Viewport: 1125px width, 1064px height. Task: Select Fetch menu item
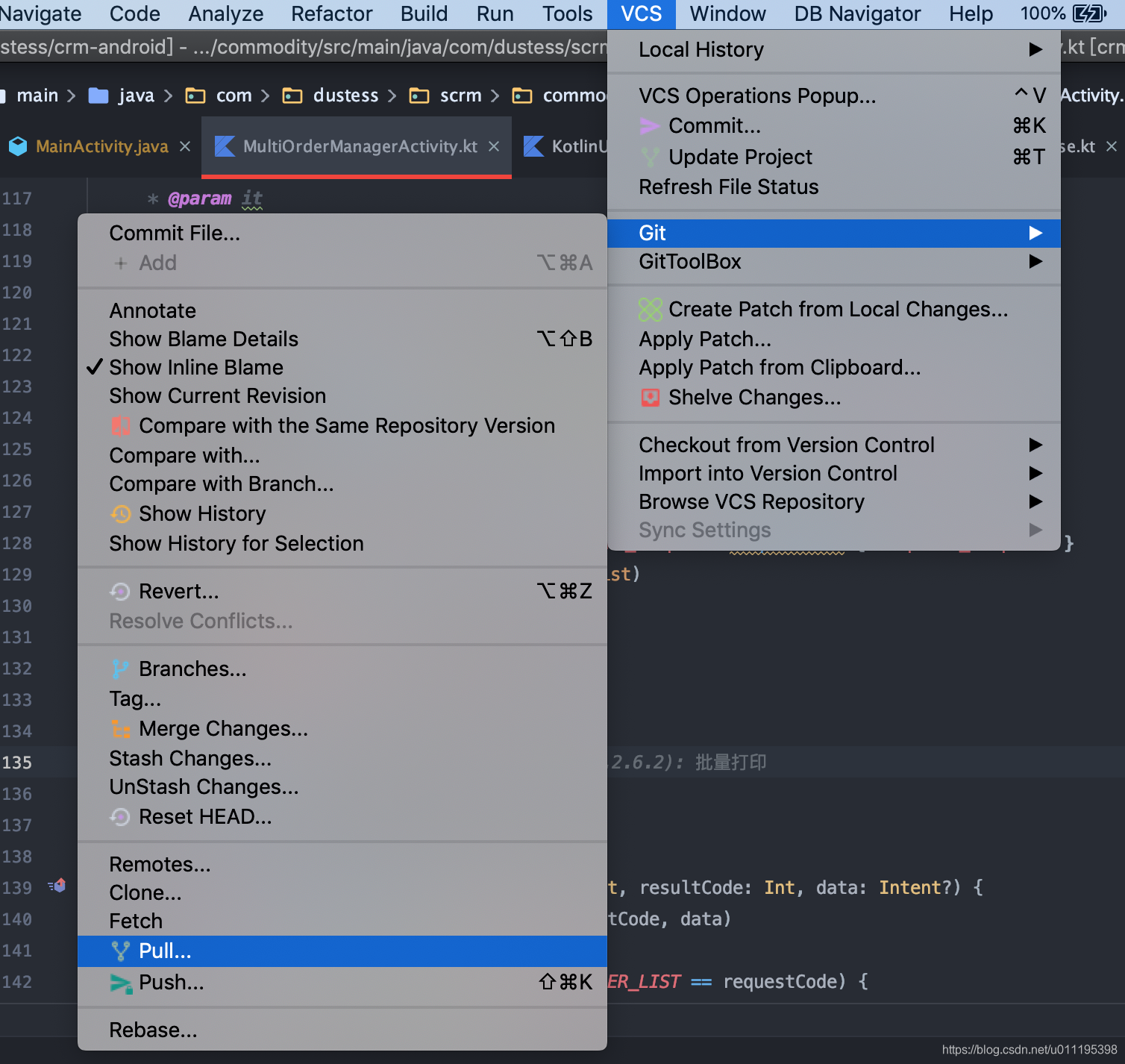[x=342, y=921]
